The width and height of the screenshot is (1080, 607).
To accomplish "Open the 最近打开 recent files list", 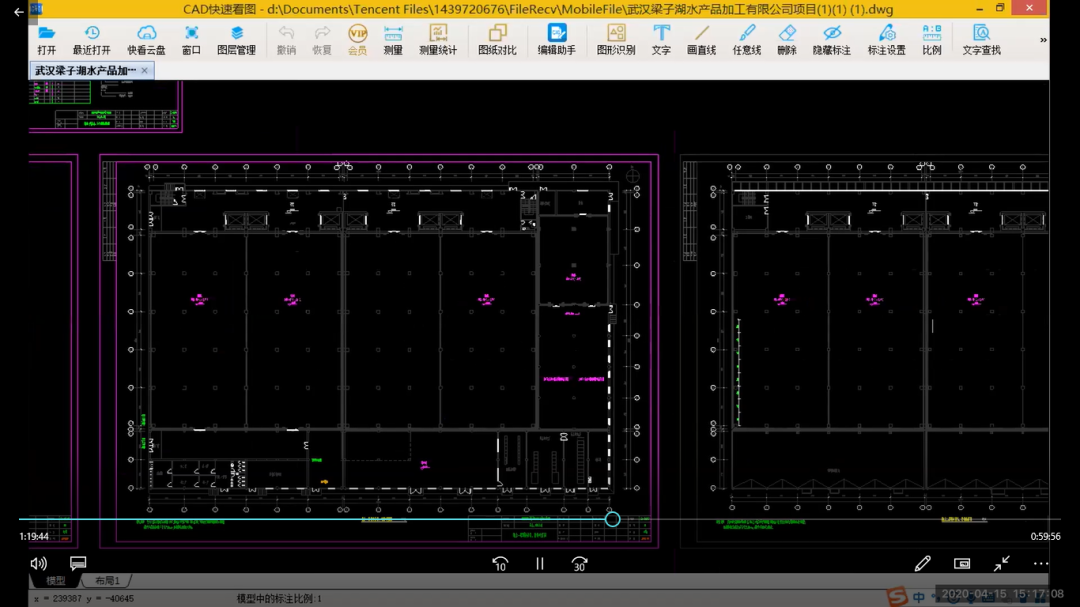I will click(x=91, y=40).
